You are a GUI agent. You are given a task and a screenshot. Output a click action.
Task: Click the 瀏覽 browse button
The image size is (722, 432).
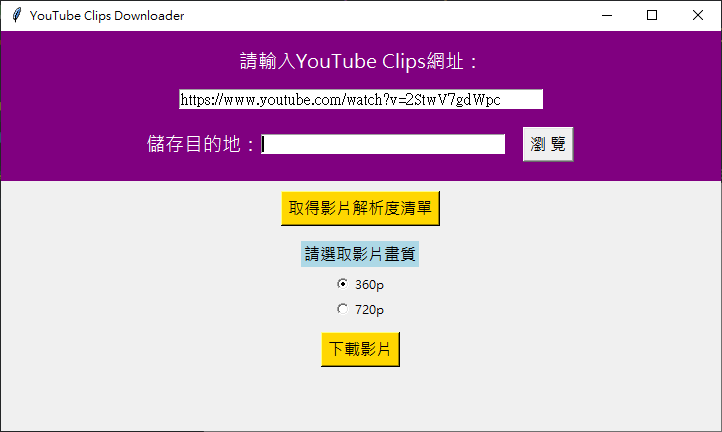pyautogui.click(x=548, y=144)
